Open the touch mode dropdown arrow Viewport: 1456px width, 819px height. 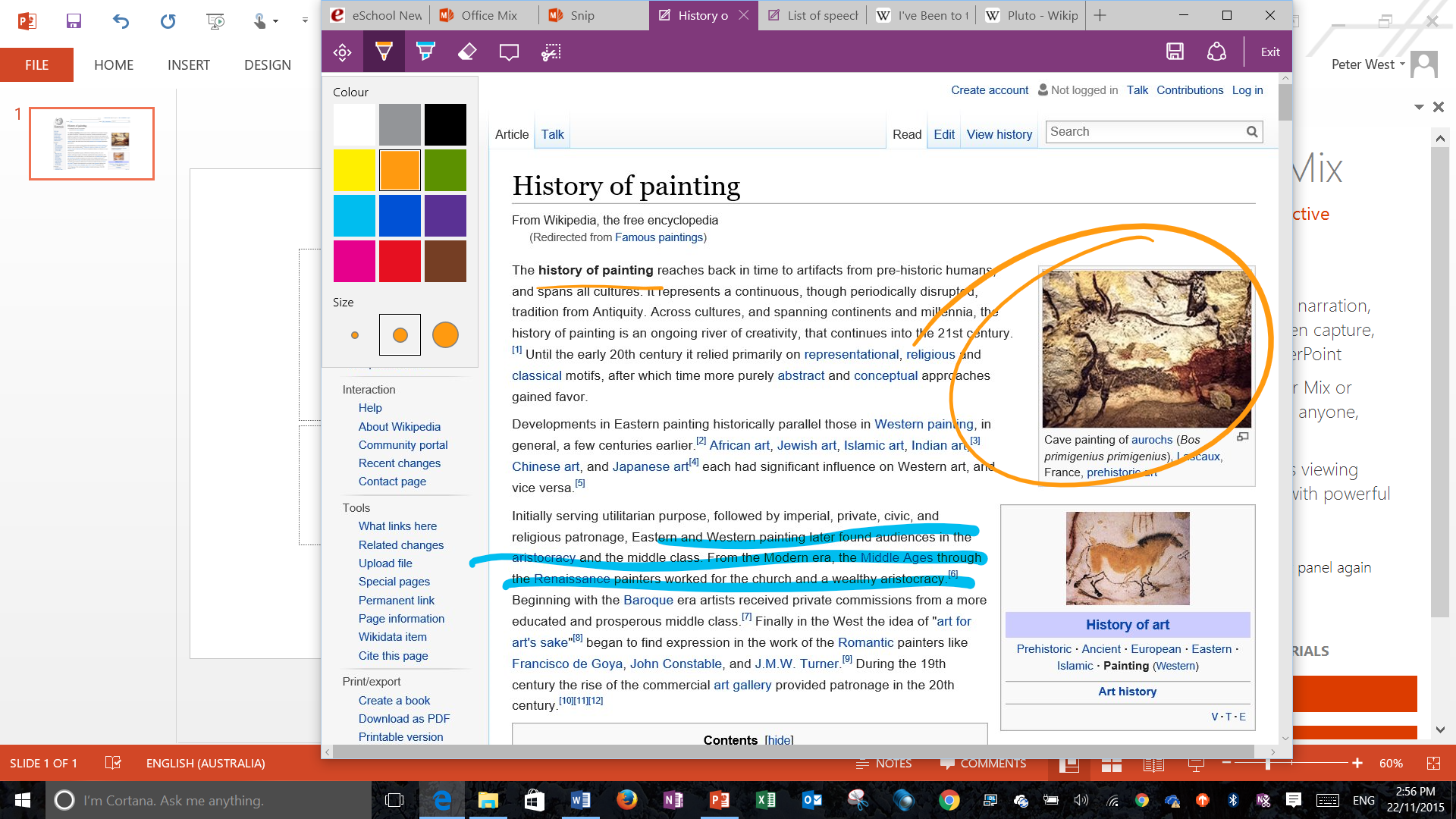(275, 21)
